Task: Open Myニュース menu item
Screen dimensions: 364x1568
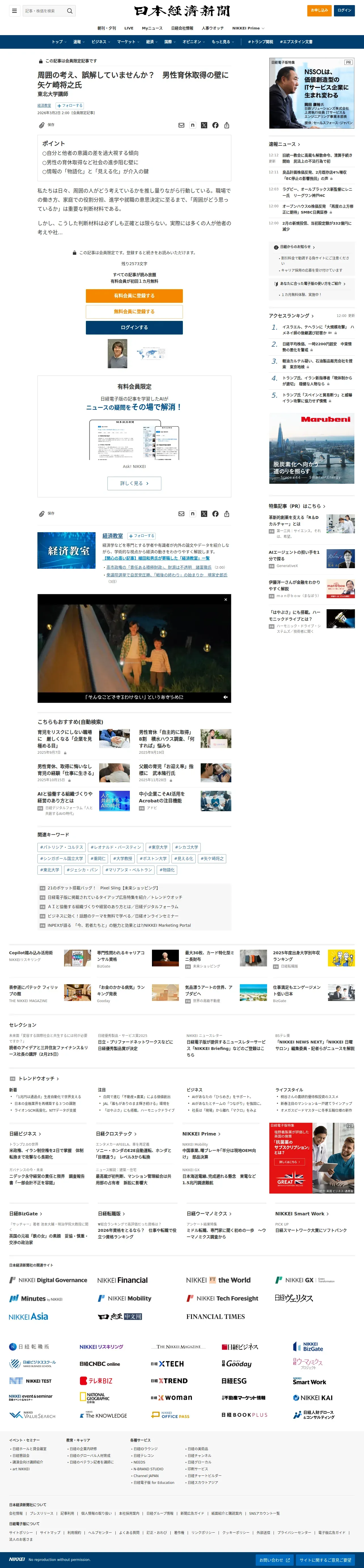Action: [153, 28]
